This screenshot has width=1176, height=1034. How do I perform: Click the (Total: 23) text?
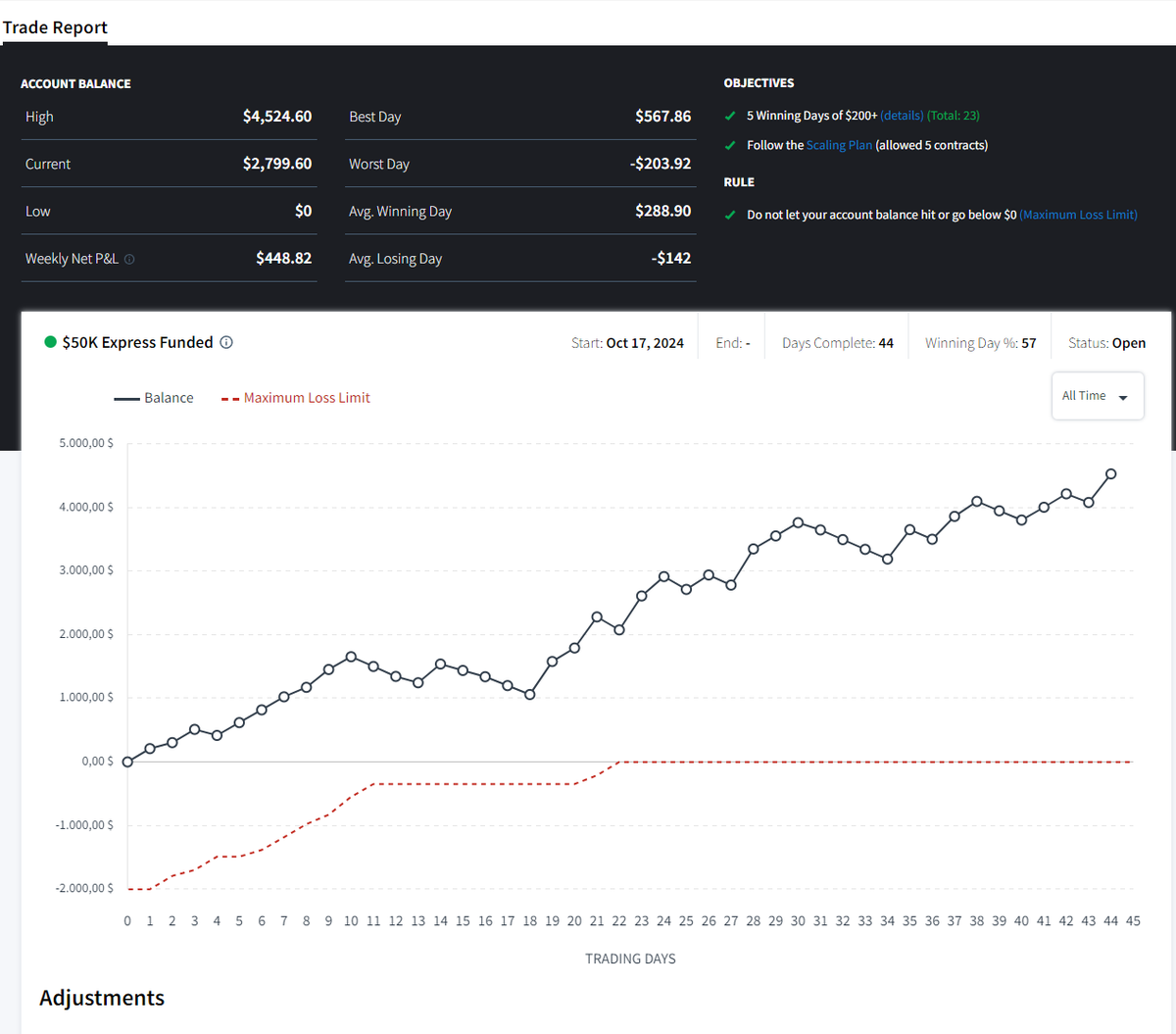[954, 116]
